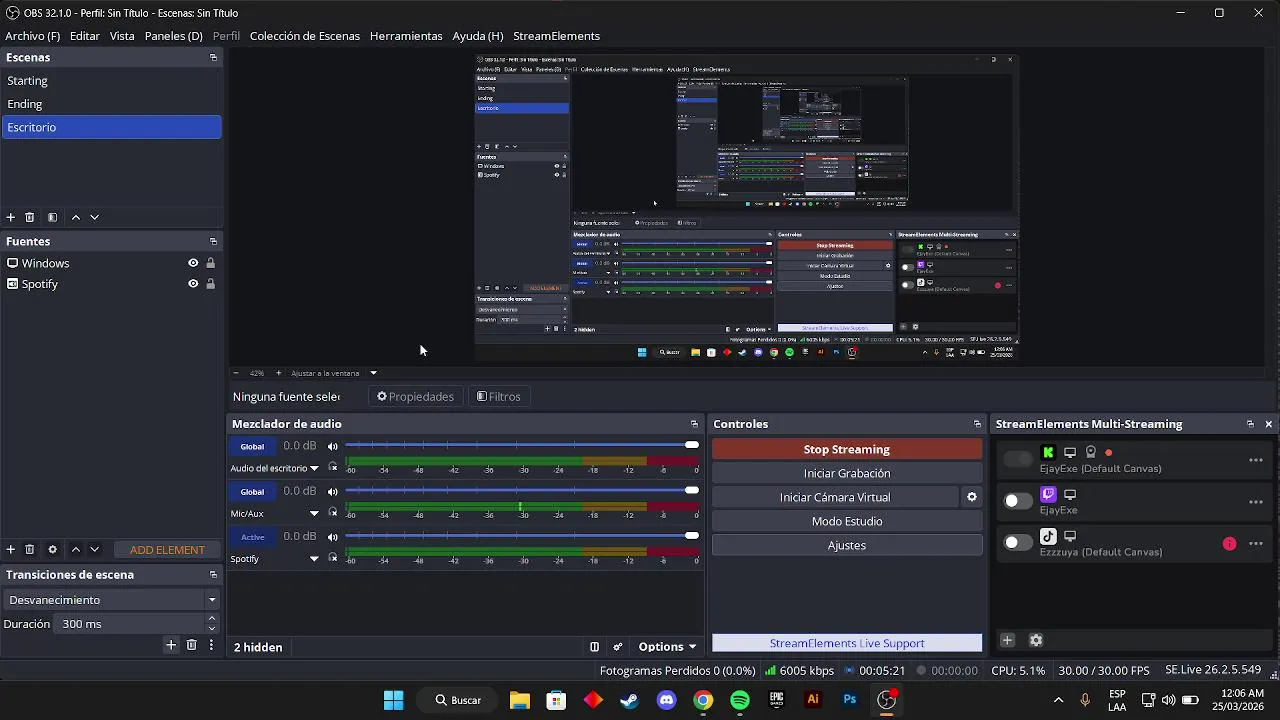Add a new StreamElements streaming target
1280x720 pixels.
[x=1007, y=640]
